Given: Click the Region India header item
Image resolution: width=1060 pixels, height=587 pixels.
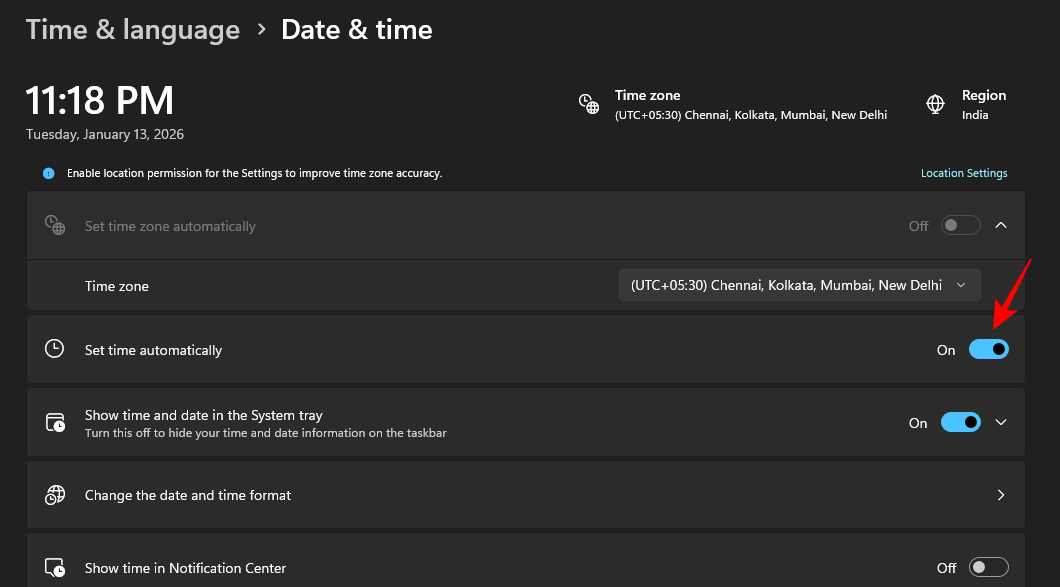Looking at the screenshot, I should tap(983, 104).
